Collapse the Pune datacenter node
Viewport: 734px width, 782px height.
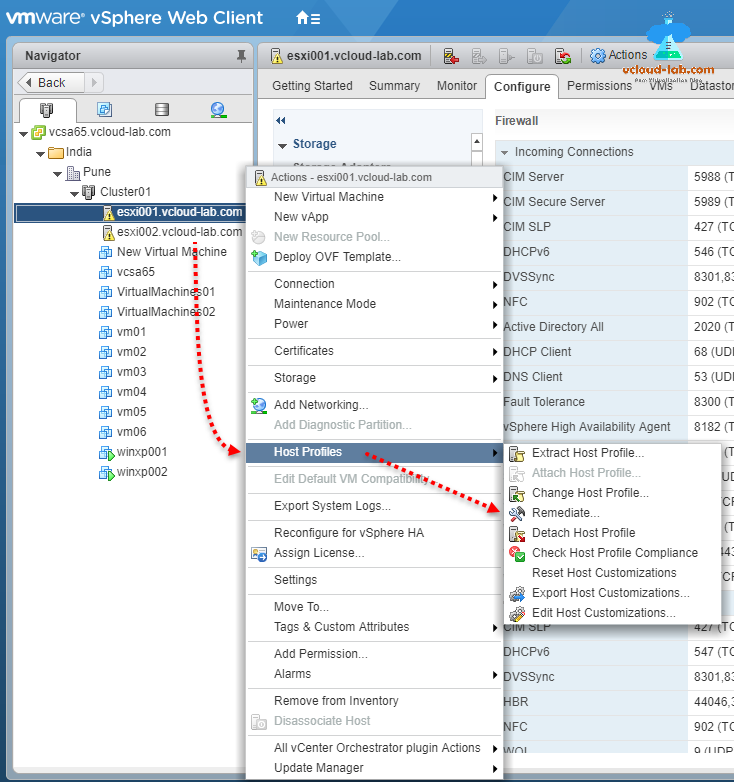coord(57,174)
